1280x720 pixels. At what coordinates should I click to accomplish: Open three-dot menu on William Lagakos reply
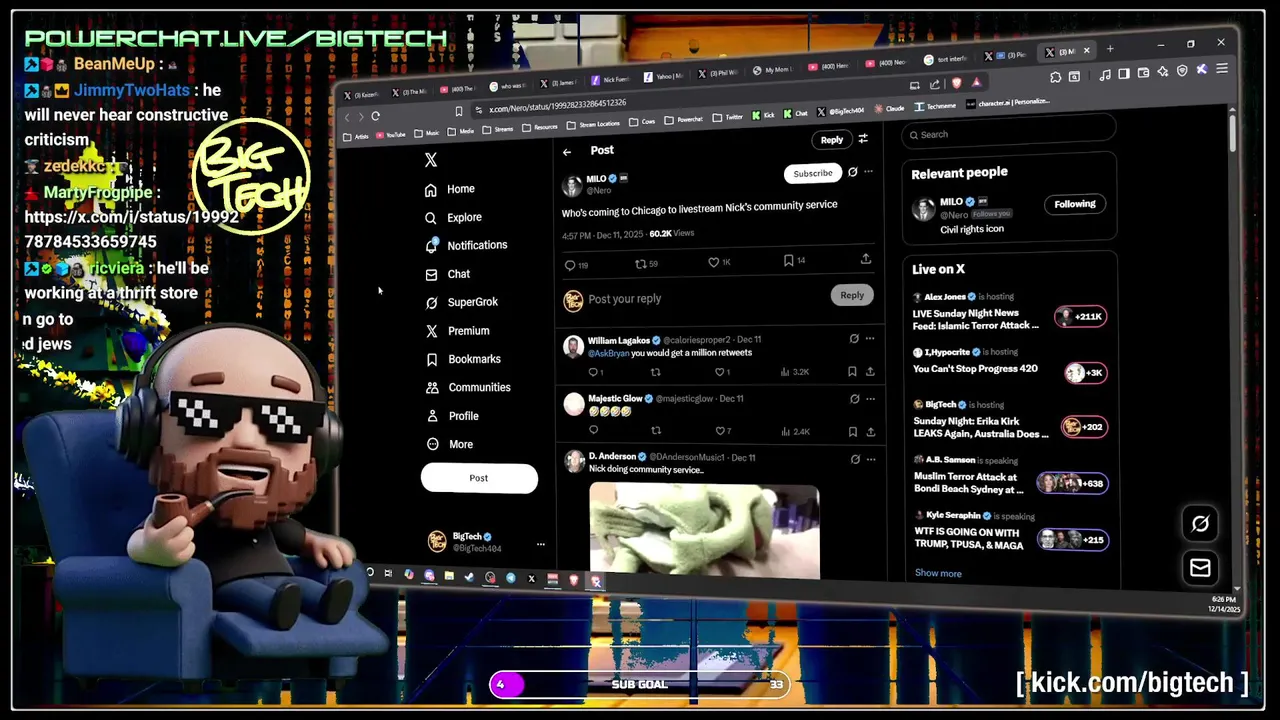tap(870, 338)
